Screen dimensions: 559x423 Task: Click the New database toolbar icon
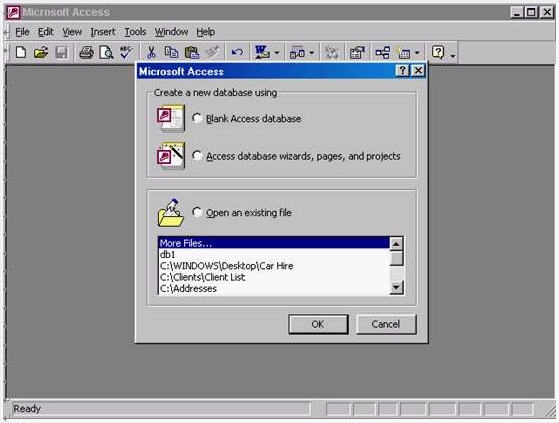21,53
